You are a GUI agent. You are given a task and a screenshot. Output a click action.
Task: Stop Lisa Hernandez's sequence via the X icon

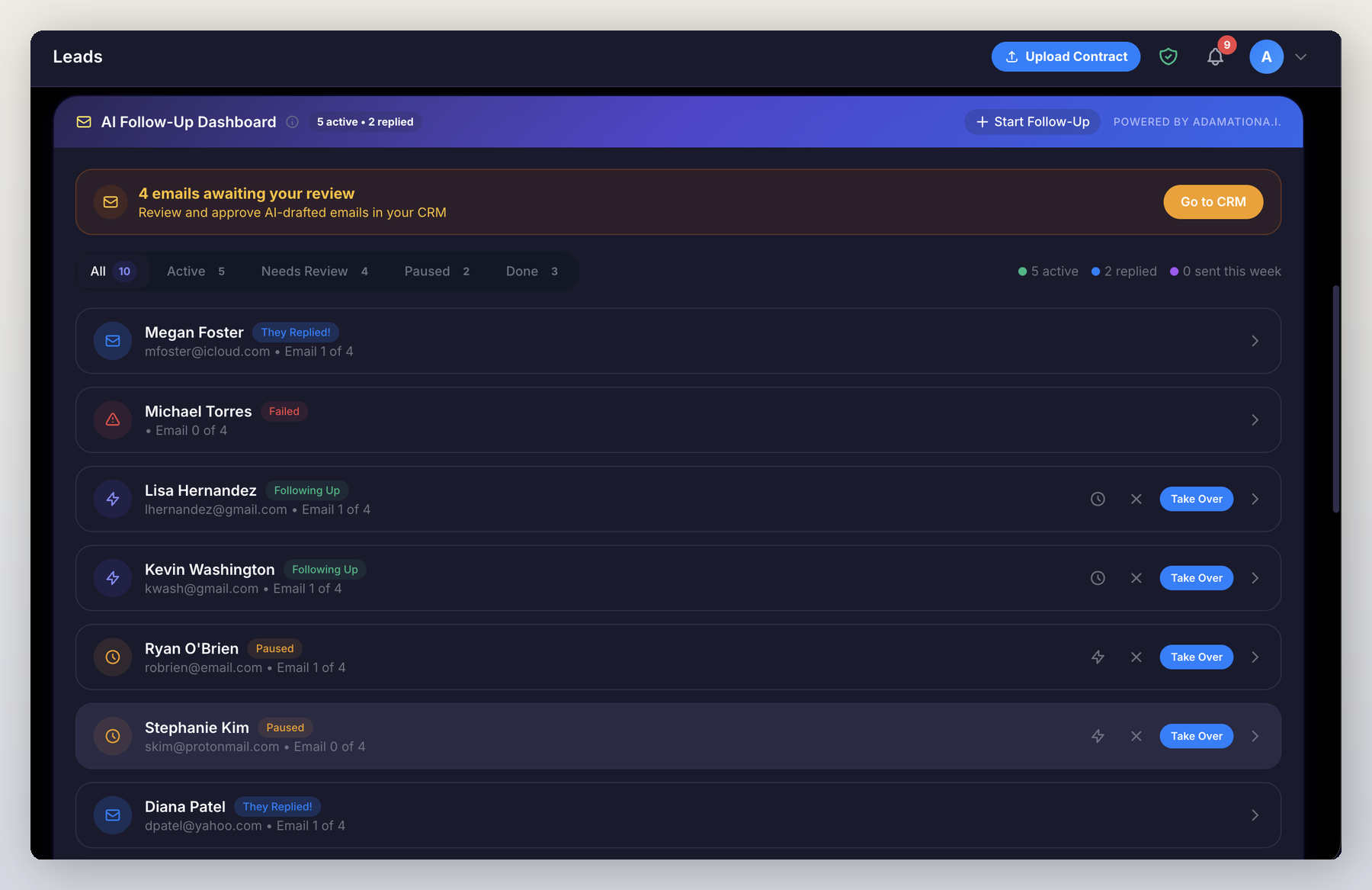[1136, 499]
